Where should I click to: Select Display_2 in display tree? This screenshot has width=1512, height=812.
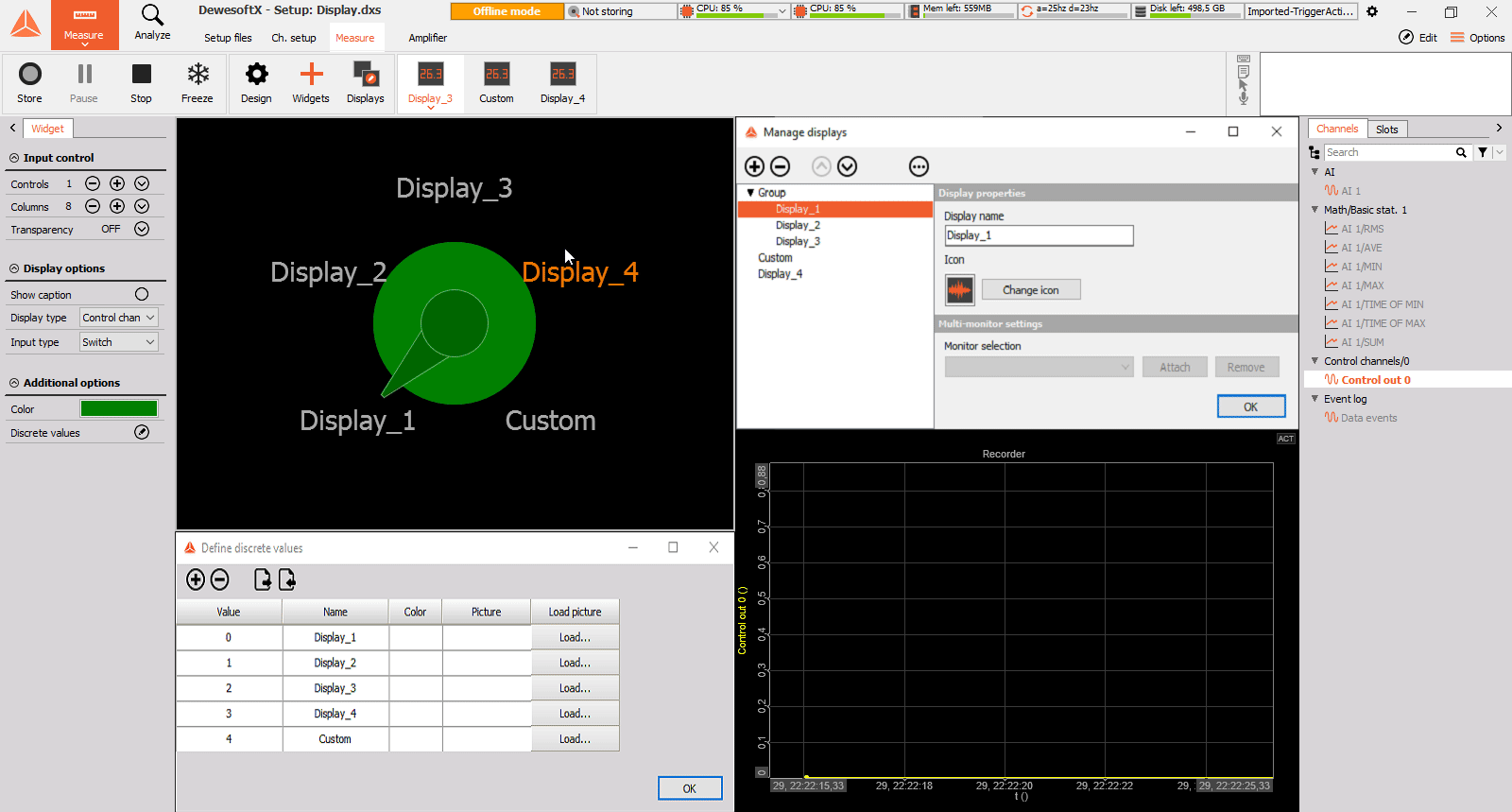pyautogui.click(x=798, y=225)
